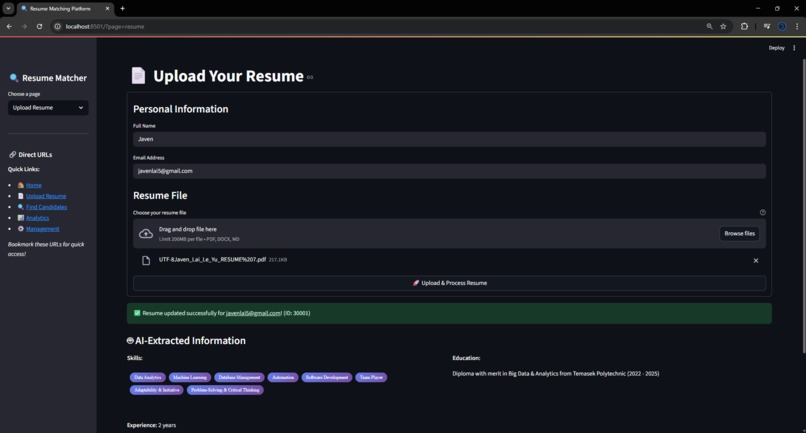Click the gear icon beside Management
Screen dimensions: 806x433
pyautogui.click(x=21, y=228)
